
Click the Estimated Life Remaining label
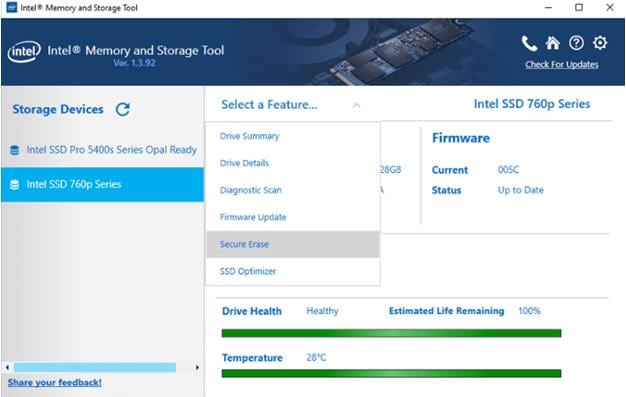click(x=446, y=311)
